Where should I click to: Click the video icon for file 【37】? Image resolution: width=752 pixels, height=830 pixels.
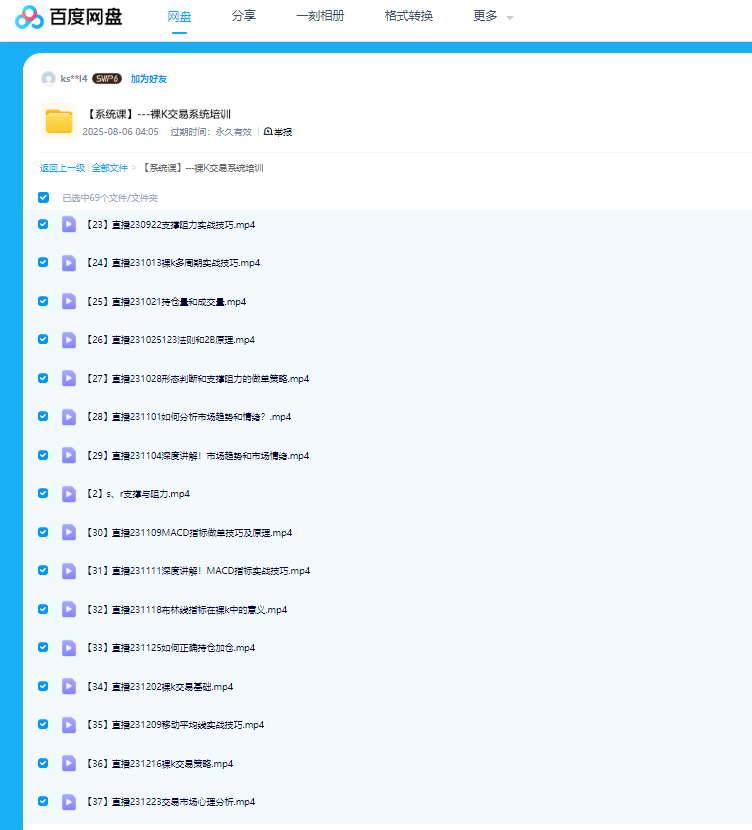[x=69, y=801]
